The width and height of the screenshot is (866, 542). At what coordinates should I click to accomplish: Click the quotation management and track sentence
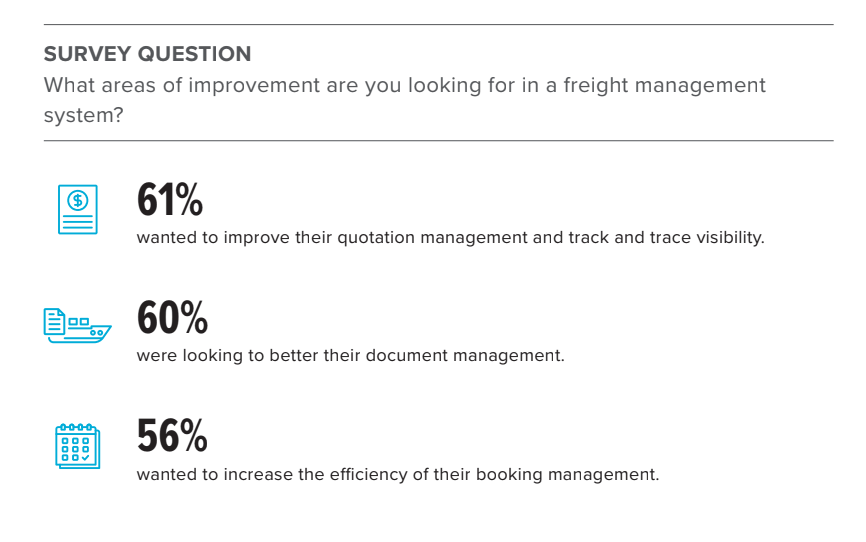(451, 238)
